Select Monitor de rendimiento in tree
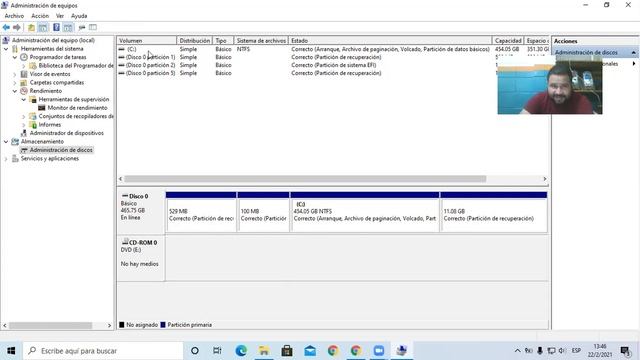Screen dimensions: 640x360 click(77, 108)
